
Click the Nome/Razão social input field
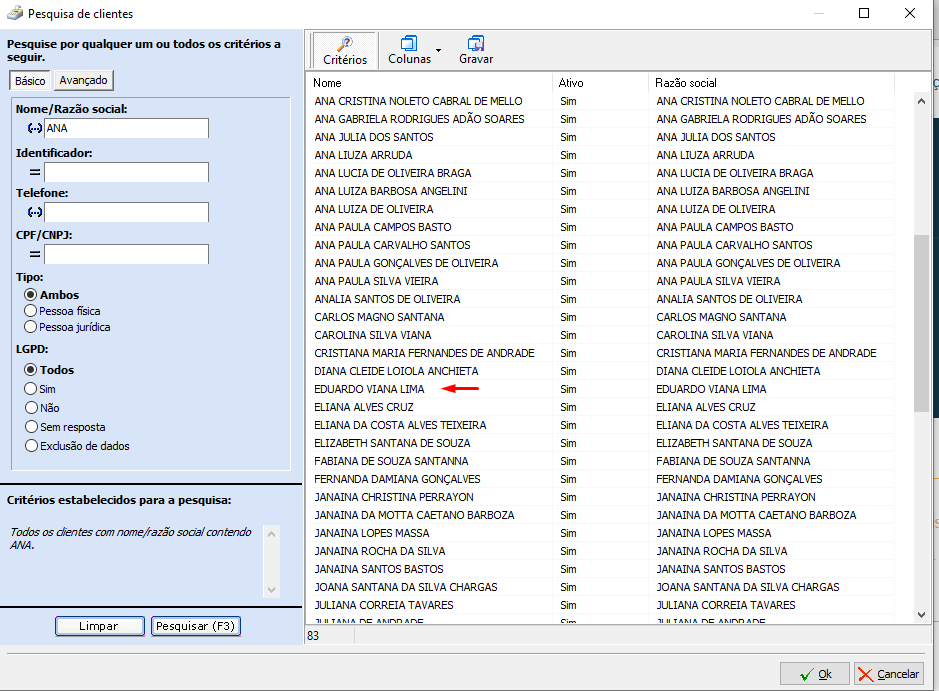(x=126, y=128)
